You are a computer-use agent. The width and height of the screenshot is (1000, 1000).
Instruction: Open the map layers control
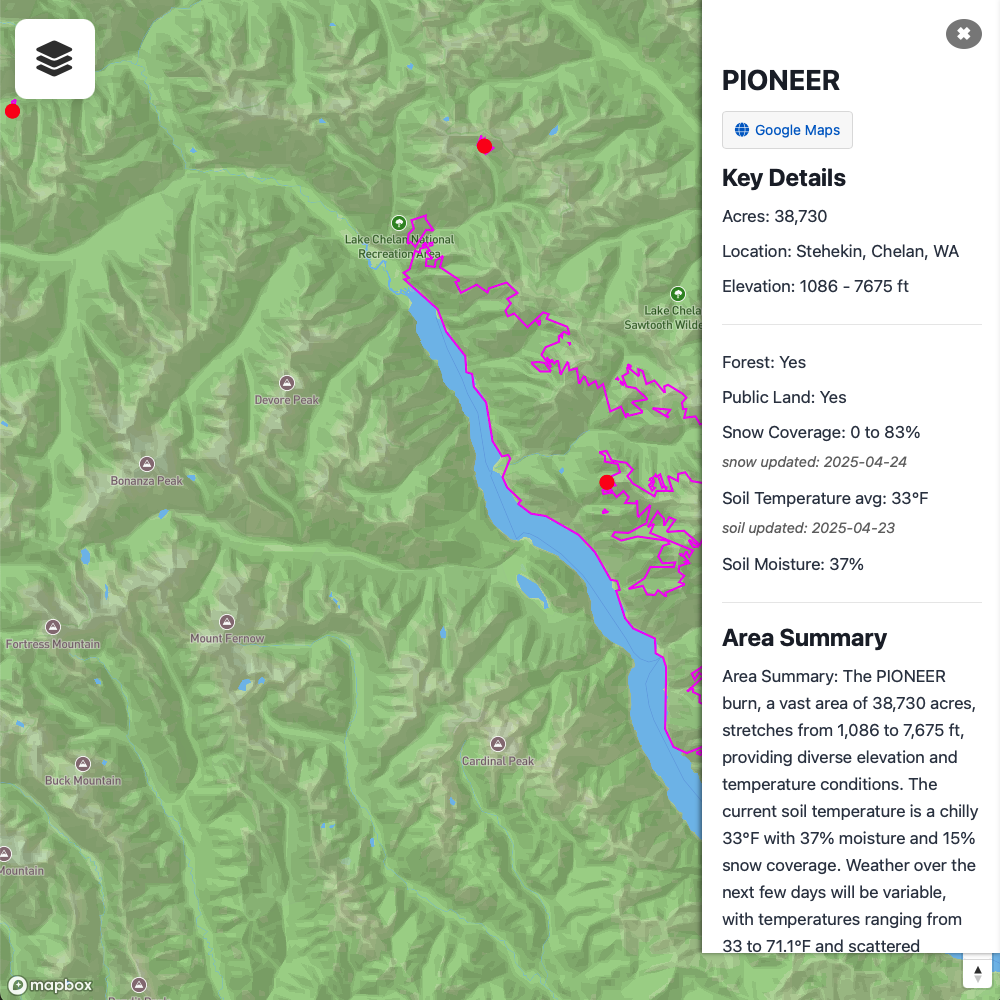(55, 59)
